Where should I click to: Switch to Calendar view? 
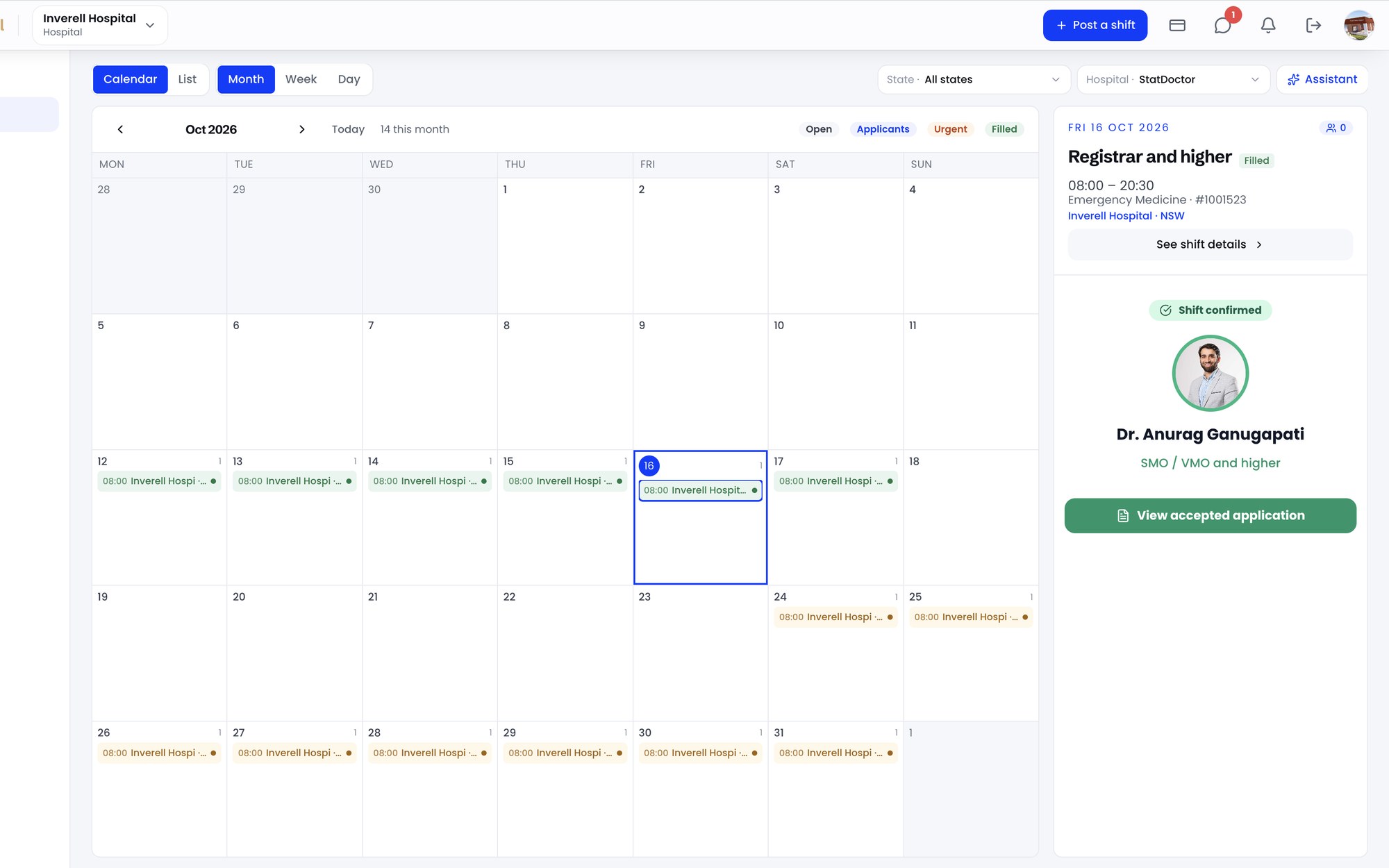click(x=130, y=79)
